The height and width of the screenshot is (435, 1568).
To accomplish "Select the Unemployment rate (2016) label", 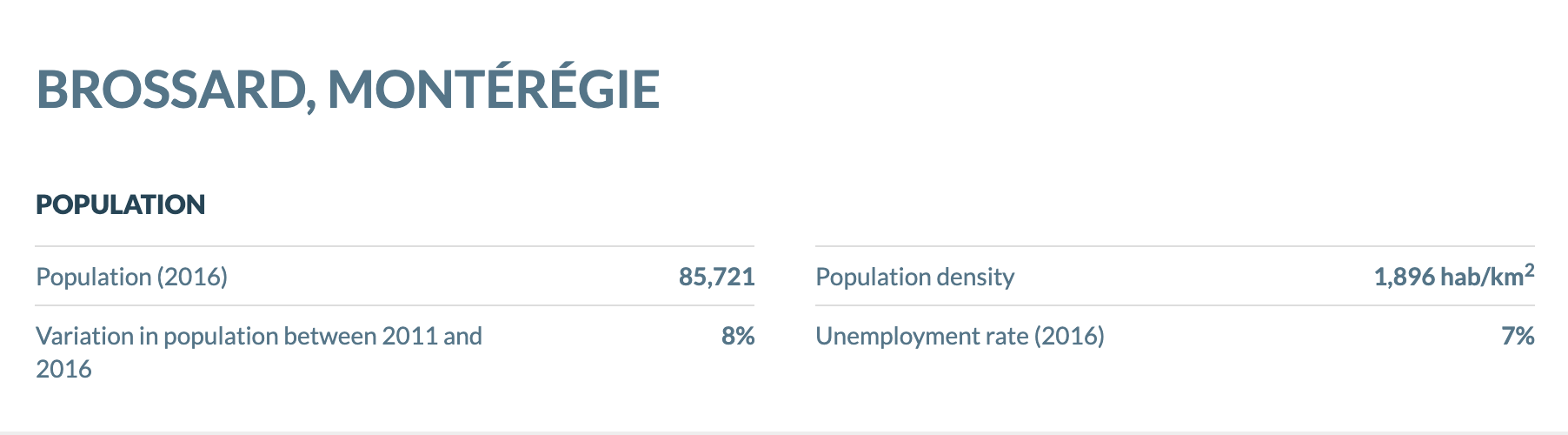I will (960, 336).
